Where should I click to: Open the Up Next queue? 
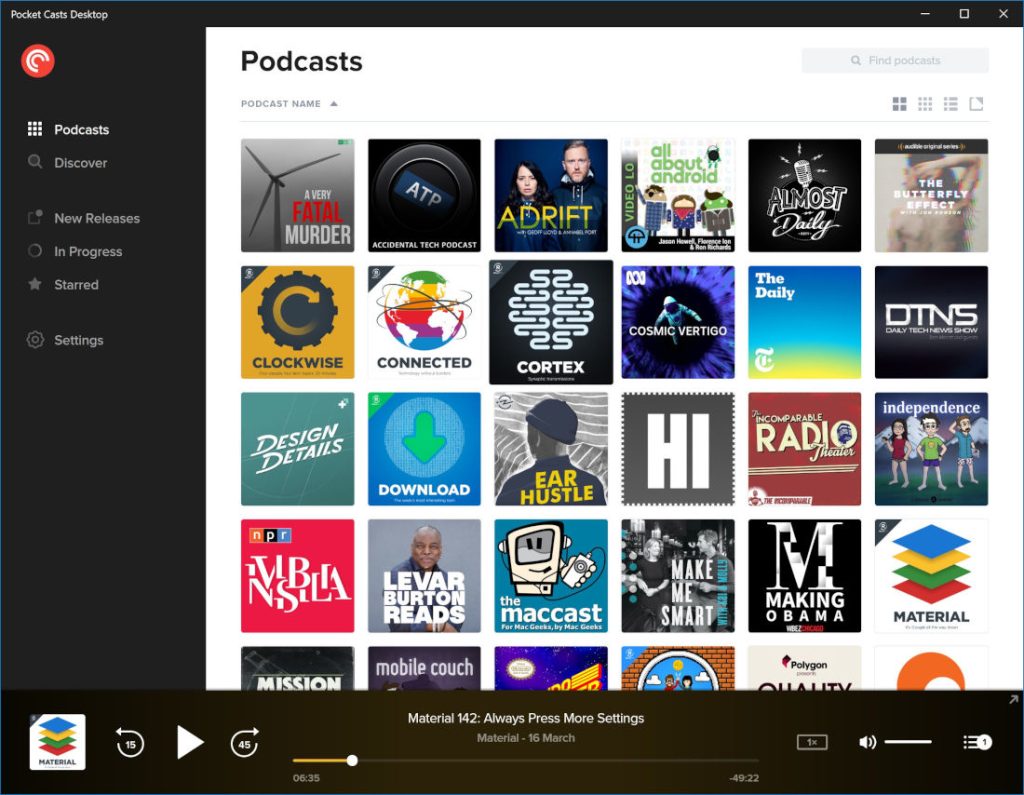pos(976,742)
